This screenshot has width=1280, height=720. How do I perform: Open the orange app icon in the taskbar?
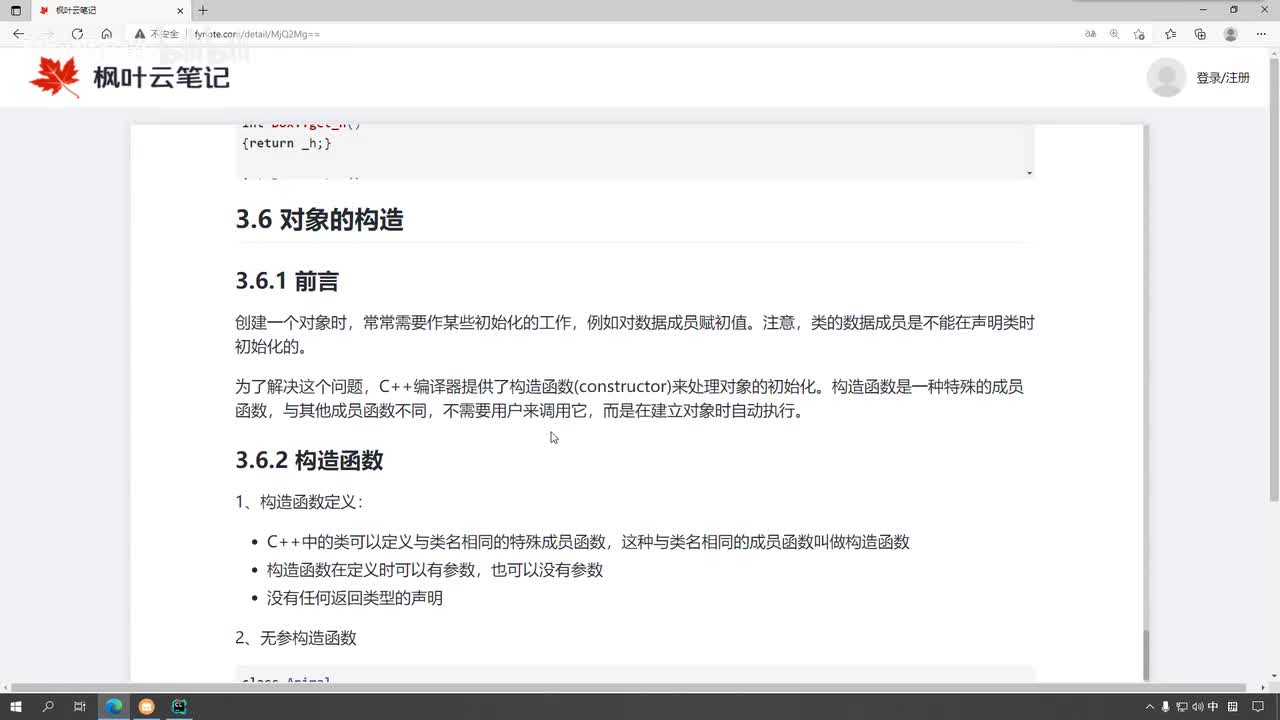click(146, 706)
